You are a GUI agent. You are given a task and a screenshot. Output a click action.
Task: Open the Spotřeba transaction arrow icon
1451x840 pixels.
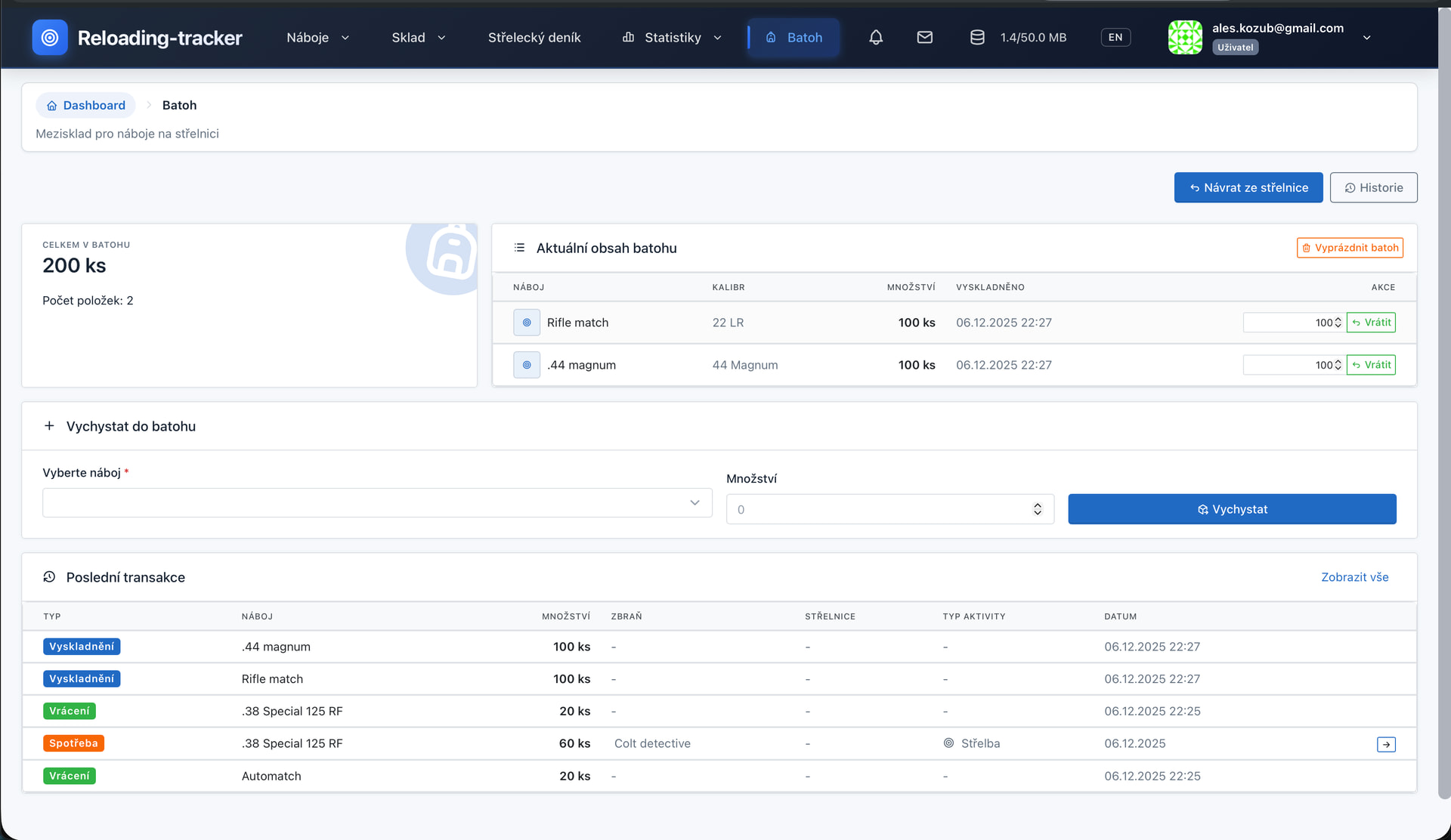point(1386,744)
